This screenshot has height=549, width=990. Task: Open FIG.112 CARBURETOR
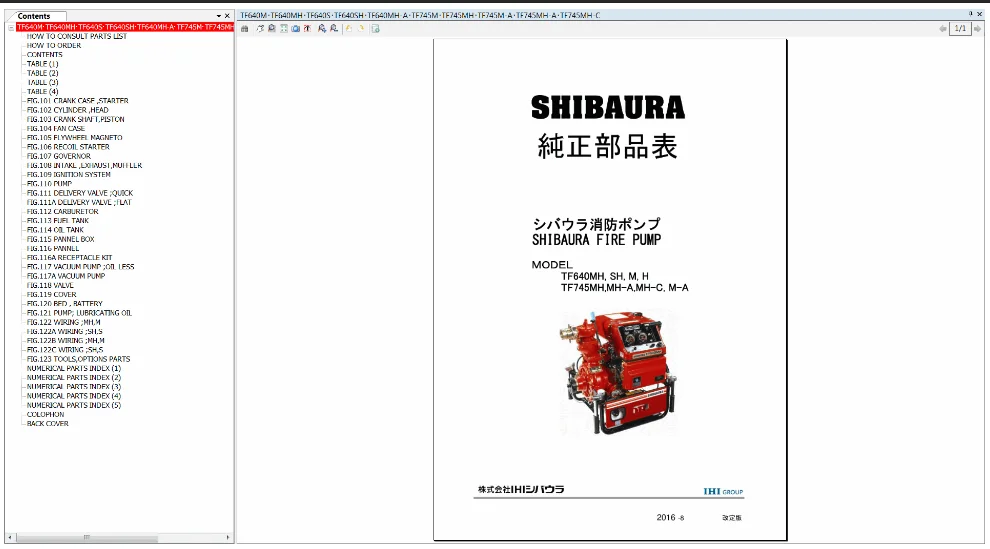coord(63,211)
